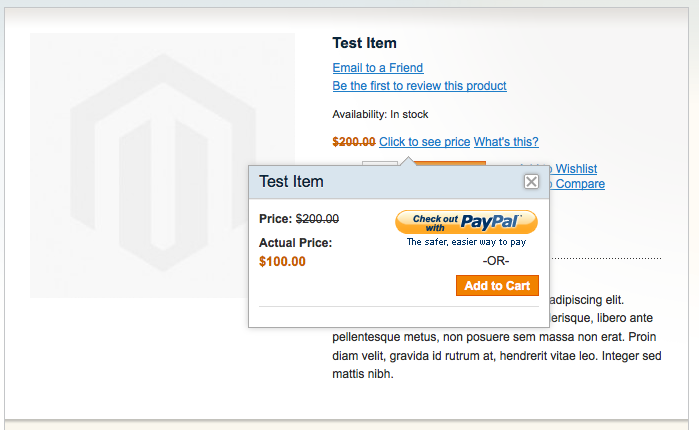
Task: Click the popup's Test Item title bar
Action: click(x=387, y=182)
